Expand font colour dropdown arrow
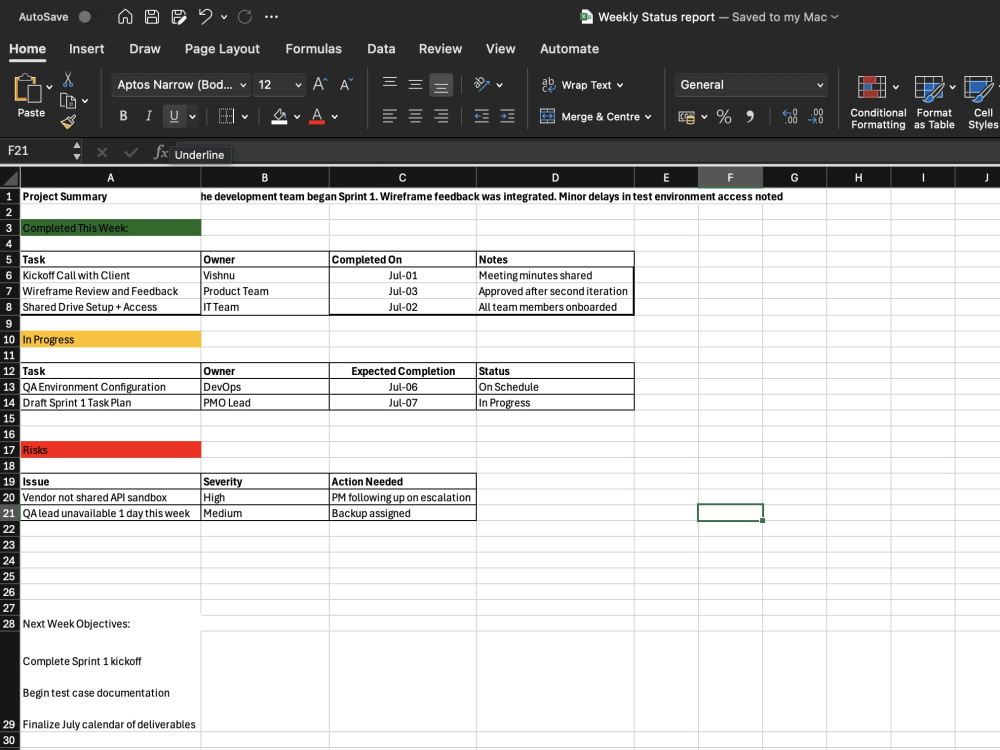 [335, 117]
